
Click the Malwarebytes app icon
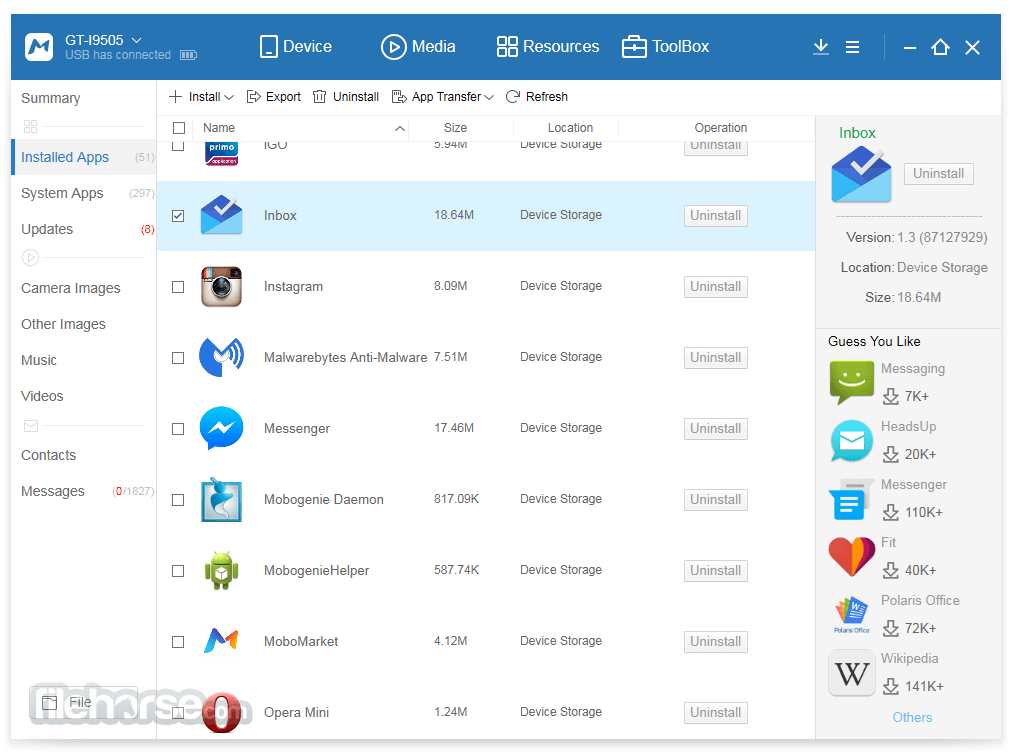coord(222,357)
